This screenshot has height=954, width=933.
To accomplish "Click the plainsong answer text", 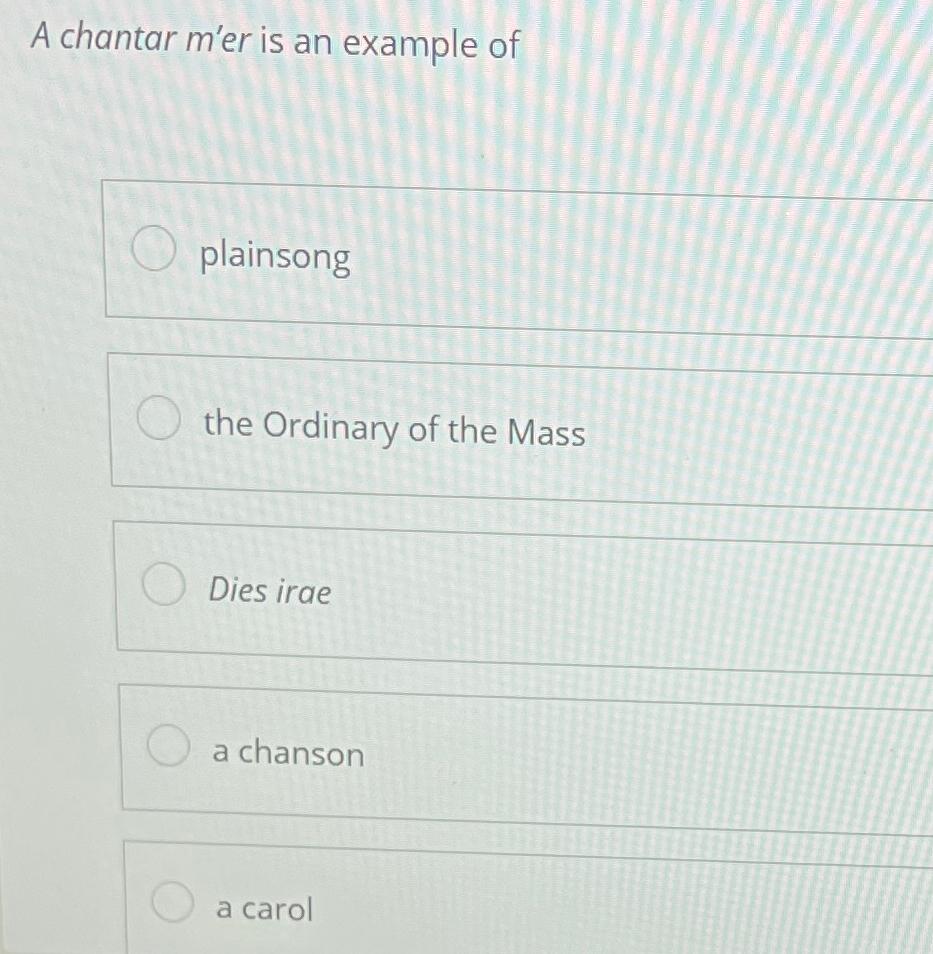I will pyautogui.click(x=275, y=258).
